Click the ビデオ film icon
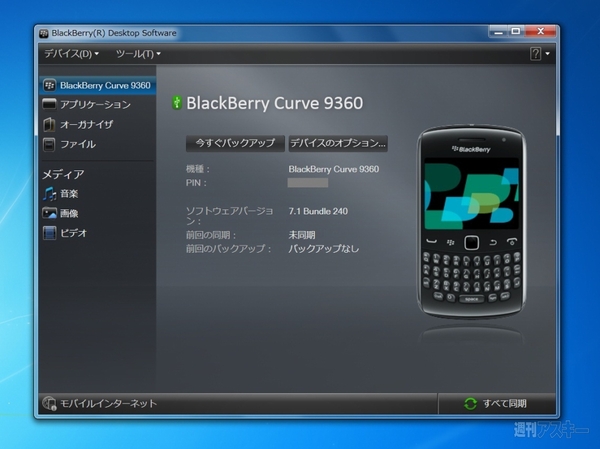This screenshot has width=600, height=449. click(x=49, y=233)
